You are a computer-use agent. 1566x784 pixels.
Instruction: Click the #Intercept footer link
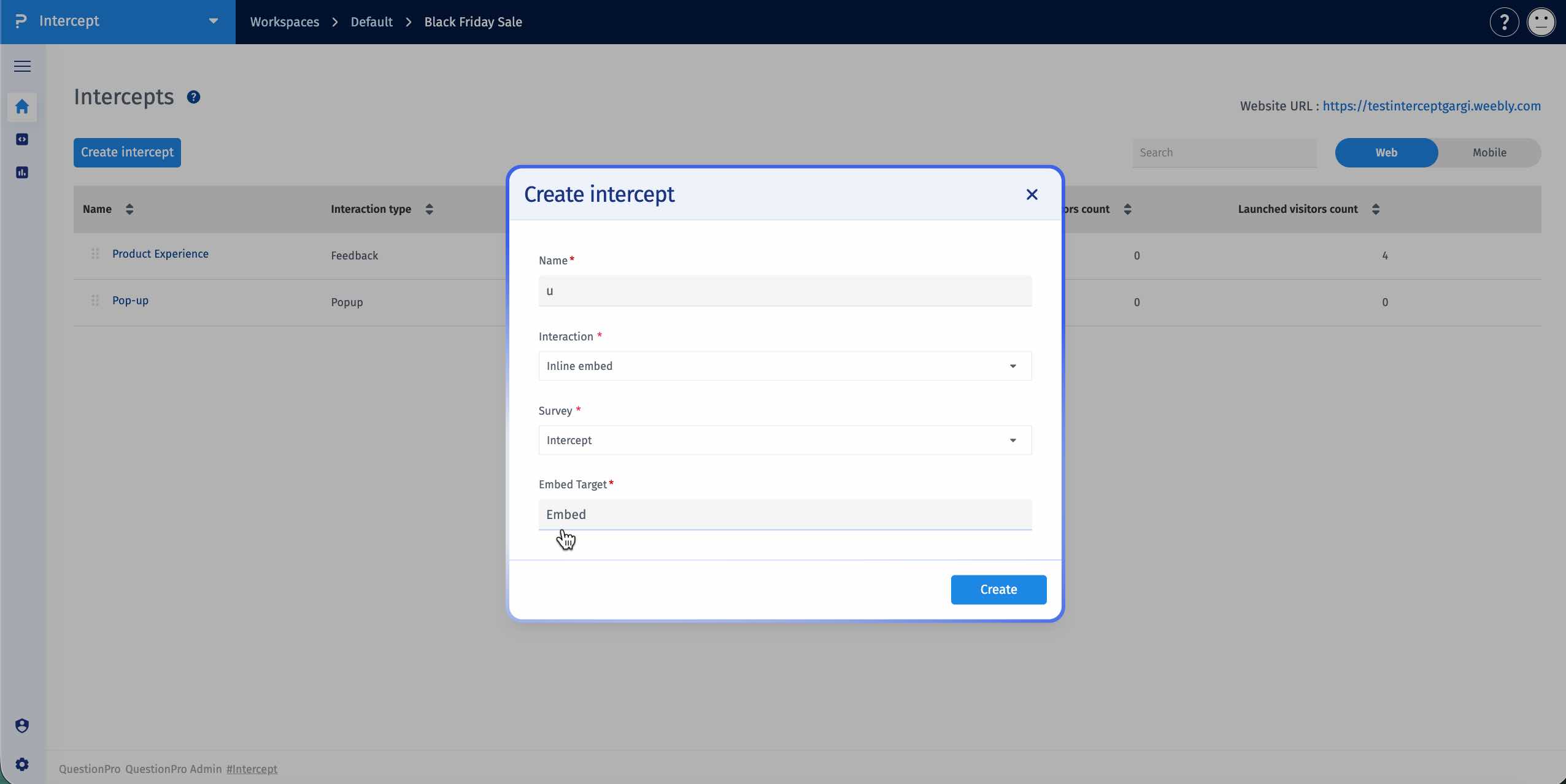(252, 769)
